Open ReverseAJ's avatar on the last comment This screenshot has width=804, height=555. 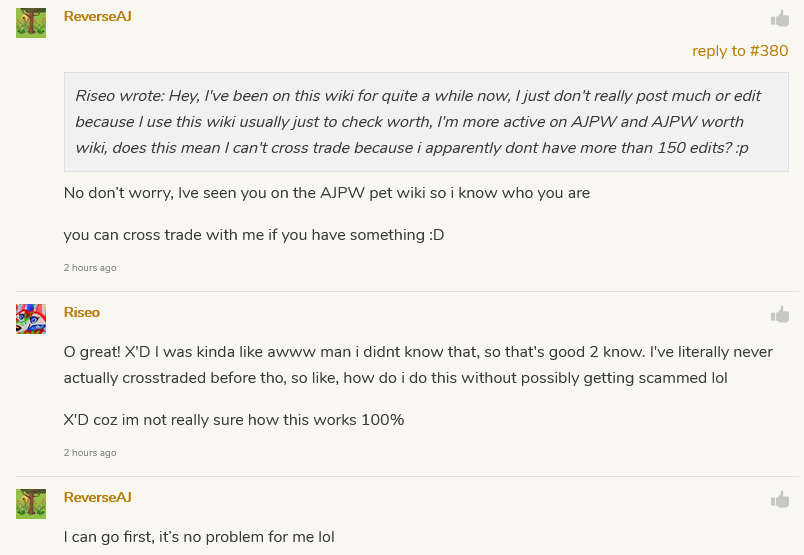point(31,503)
